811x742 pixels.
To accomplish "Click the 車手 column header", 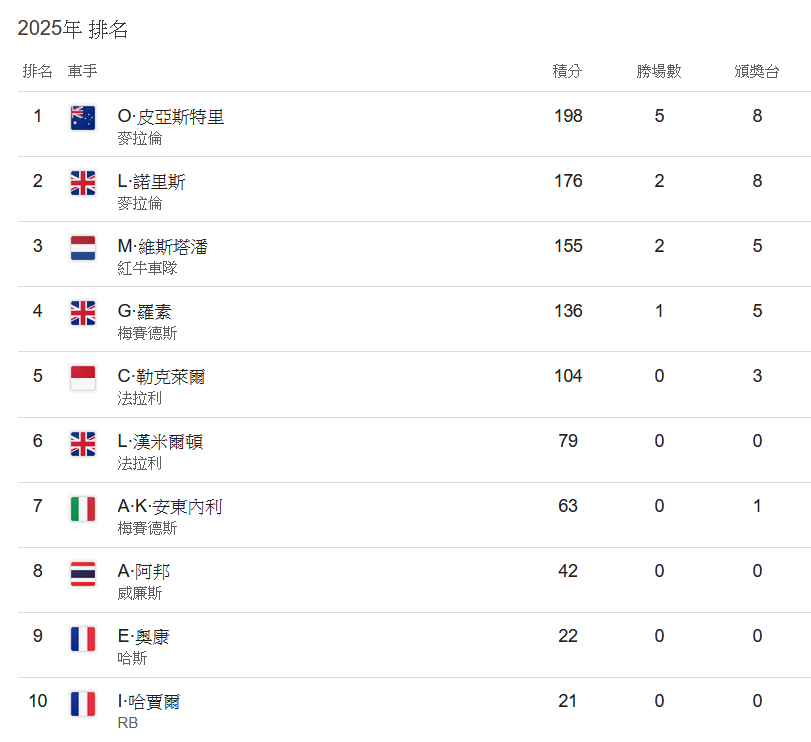I will pos(82,71).
